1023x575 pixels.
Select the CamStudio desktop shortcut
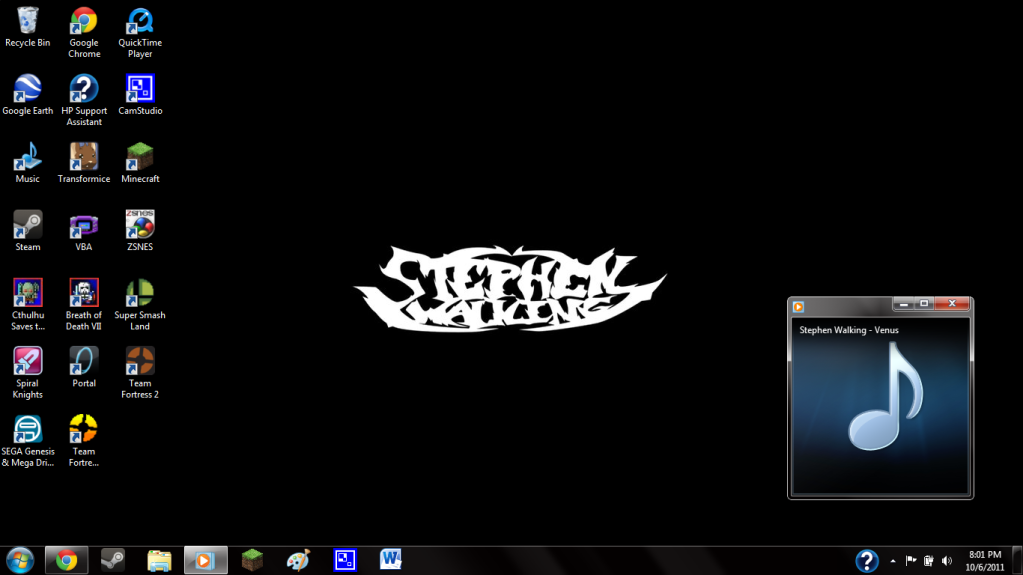click(x=140, y=95)
